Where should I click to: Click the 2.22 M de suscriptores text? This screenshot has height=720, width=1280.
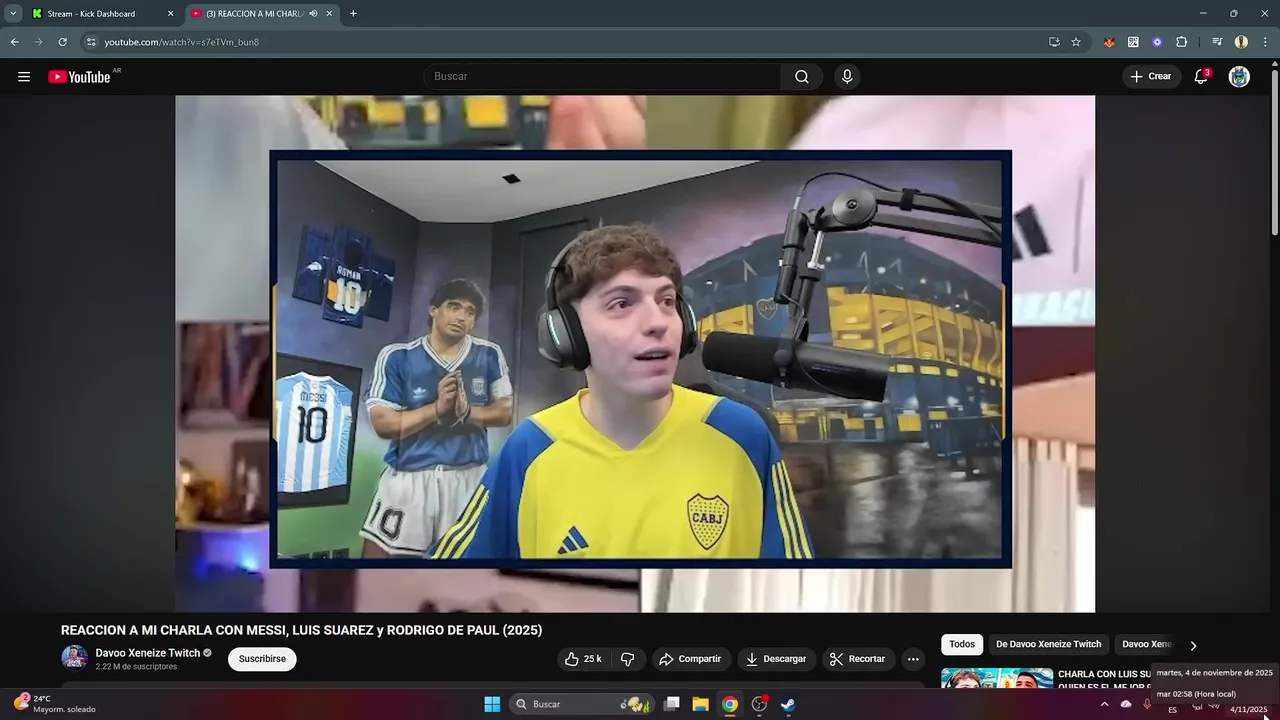tap(136, 667)
